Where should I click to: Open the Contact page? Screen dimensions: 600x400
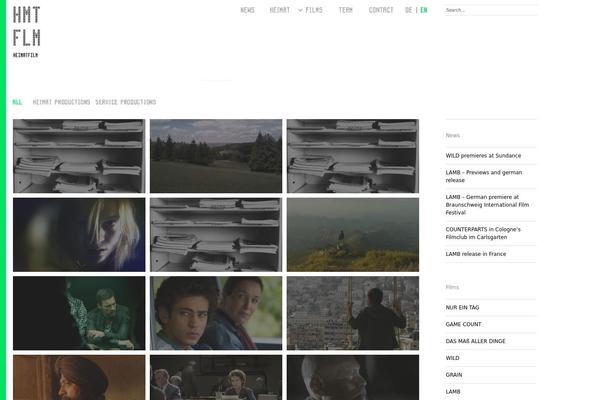tap(381, 10)
